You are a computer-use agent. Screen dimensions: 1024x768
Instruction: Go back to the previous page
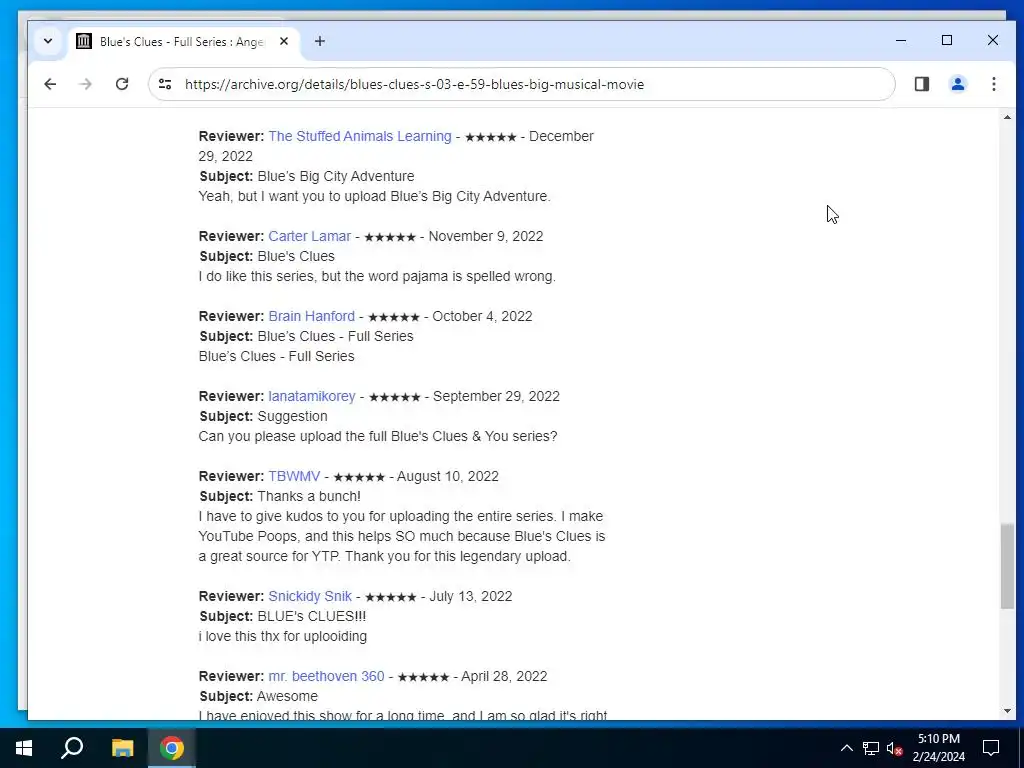50,84
